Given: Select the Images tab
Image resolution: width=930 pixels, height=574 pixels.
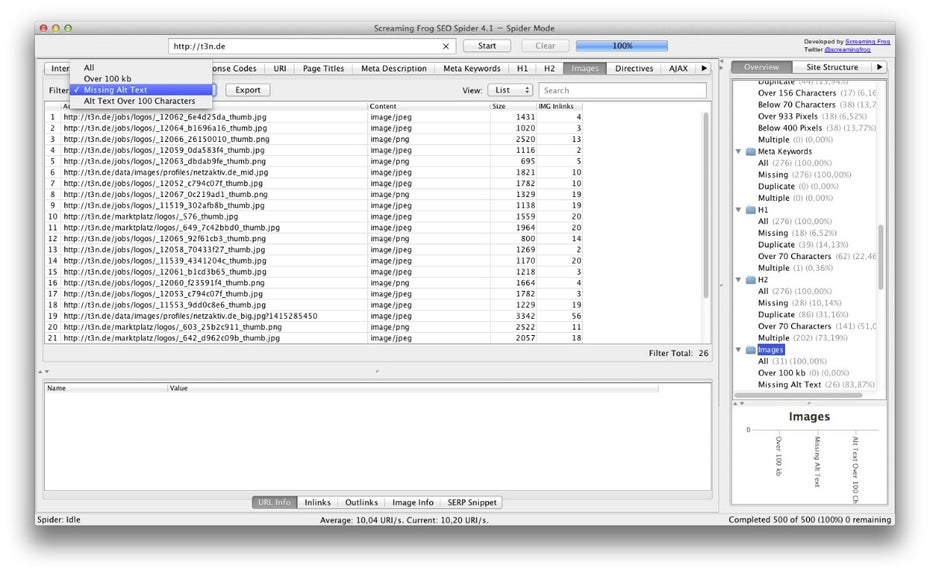Looking at the screenshot, I should 585,68.
